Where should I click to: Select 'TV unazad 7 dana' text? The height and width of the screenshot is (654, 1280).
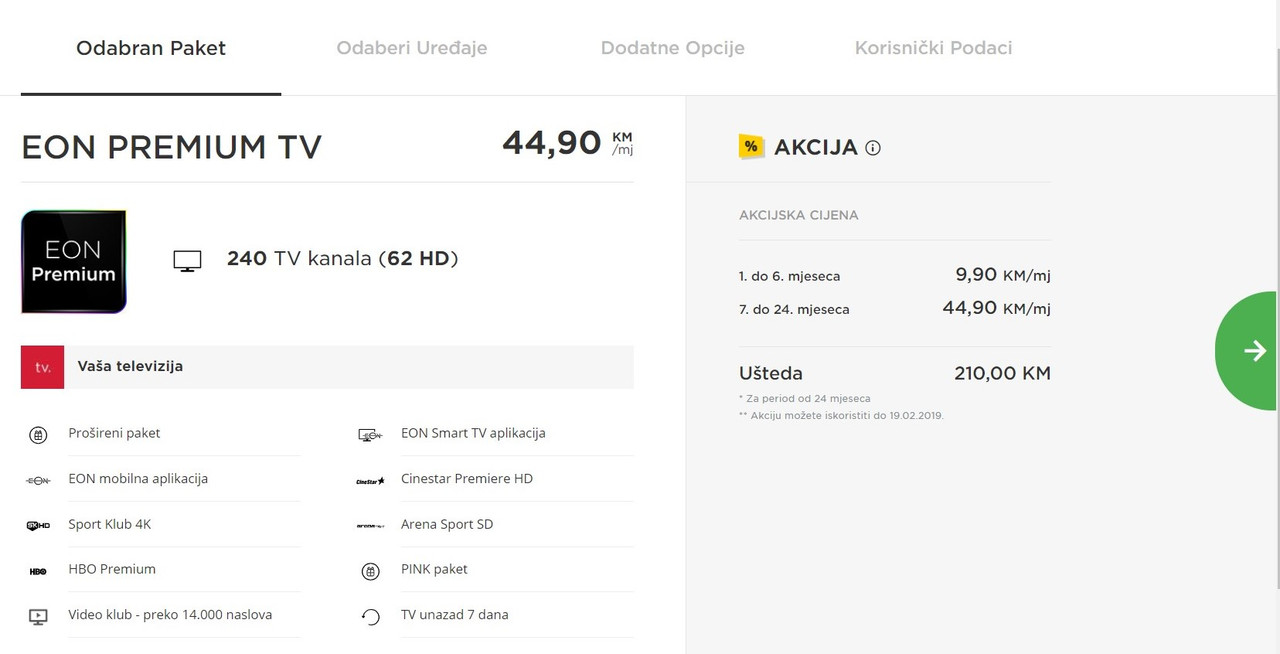pyautogui.click(x=454, y=614)
